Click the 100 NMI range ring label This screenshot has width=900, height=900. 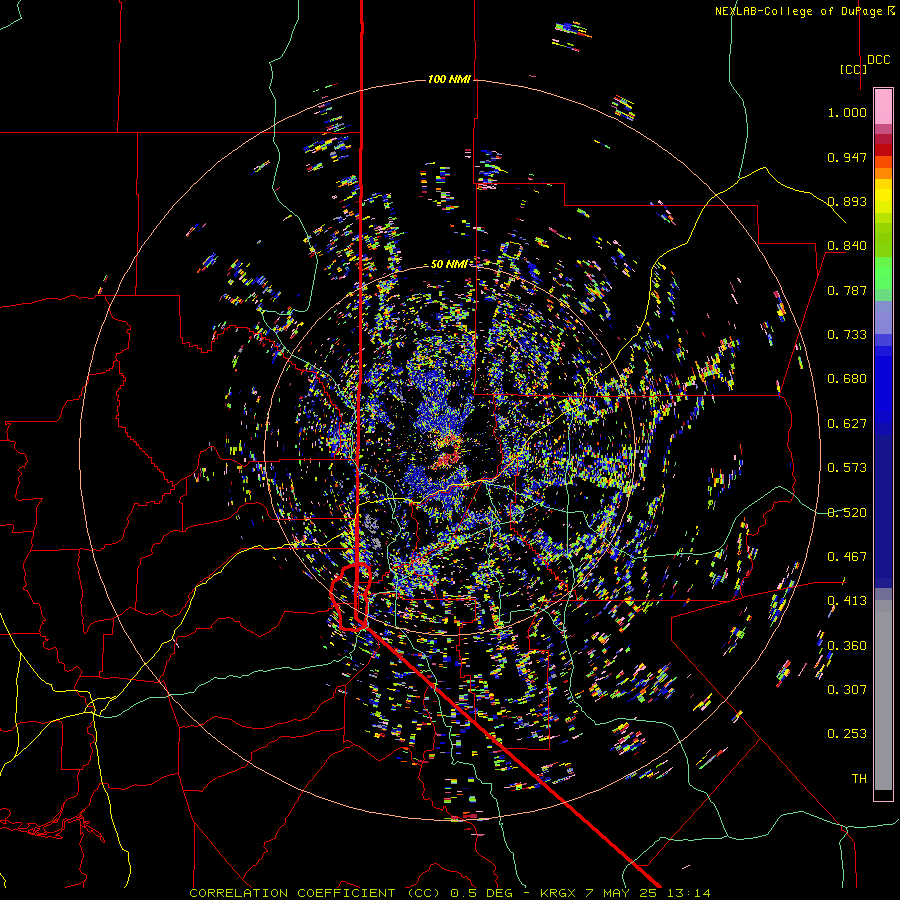[x=449, y=79]
